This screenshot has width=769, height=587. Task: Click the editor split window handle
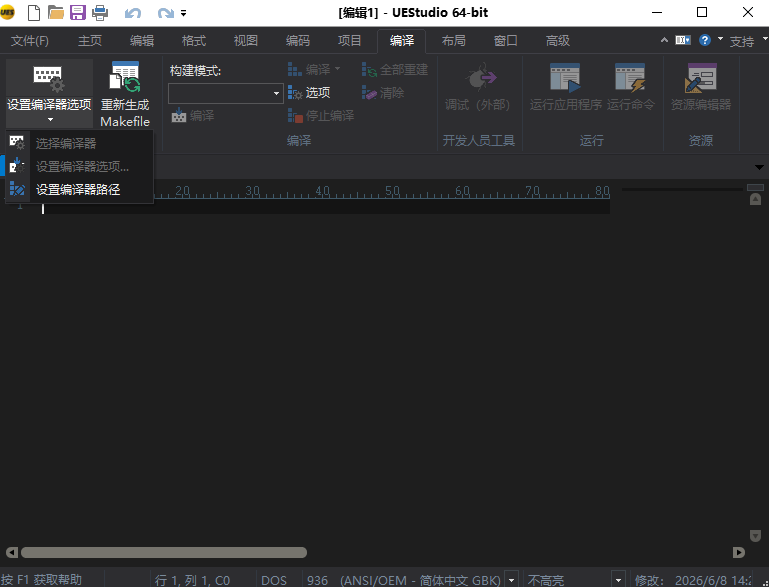pos(755,187)
